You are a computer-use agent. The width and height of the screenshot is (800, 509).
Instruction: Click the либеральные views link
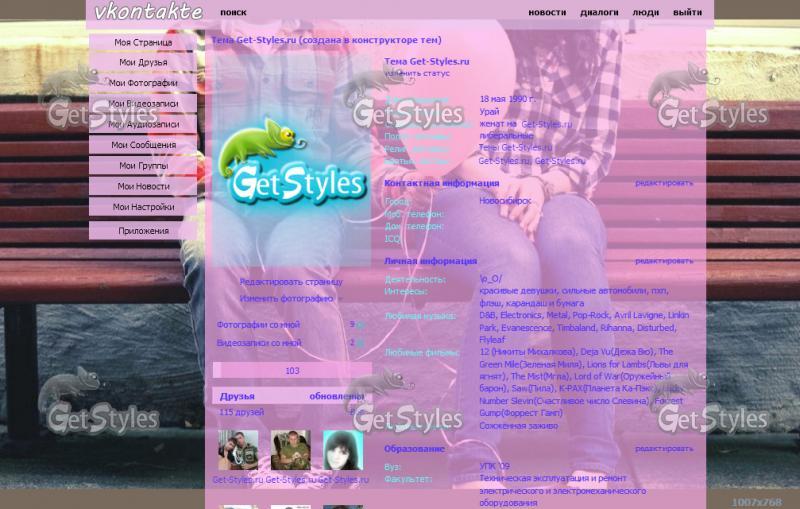click(x=506, y=136)
